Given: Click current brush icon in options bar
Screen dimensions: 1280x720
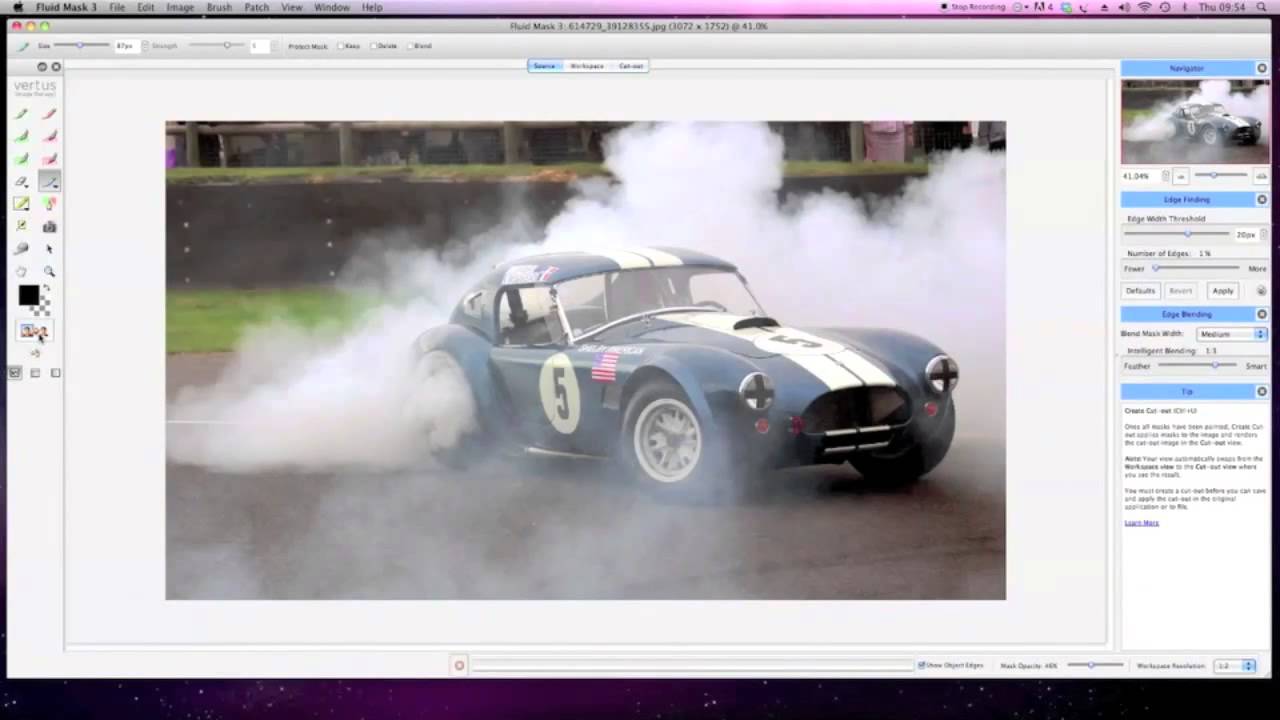Looking at the screenshot, I should pos(23,46).
